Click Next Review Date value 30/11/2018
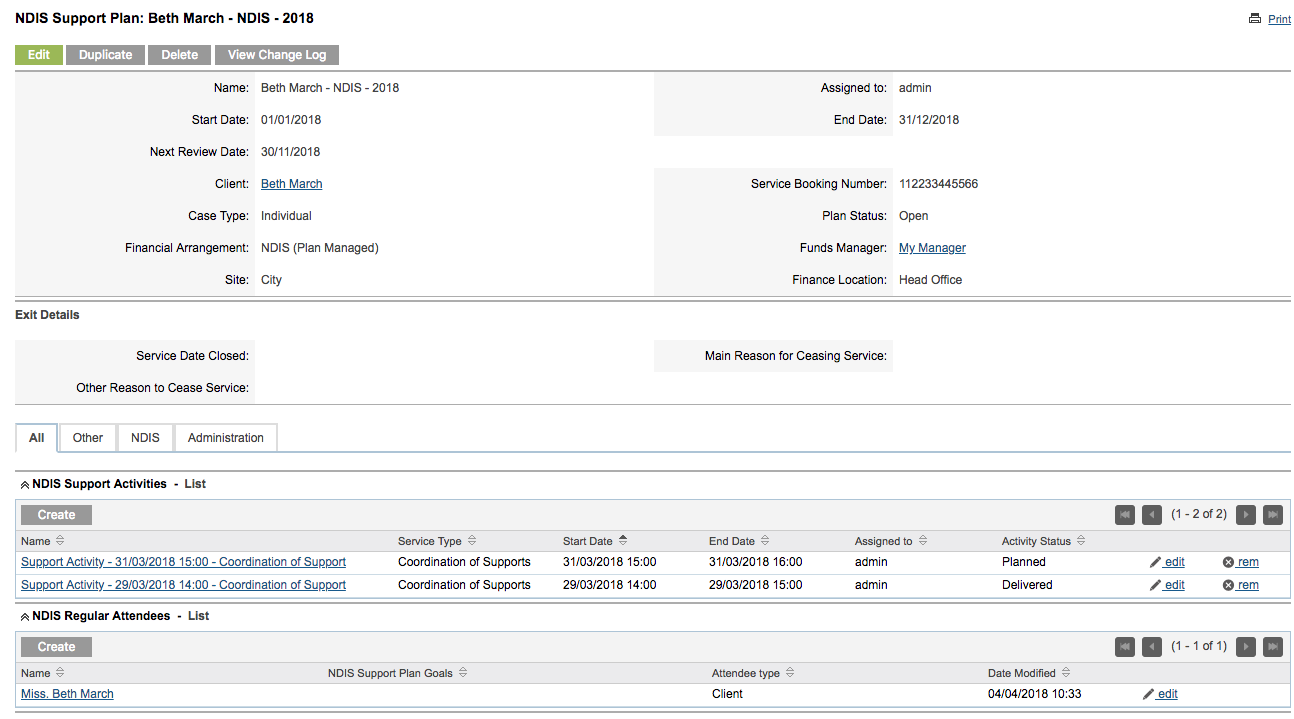1294x719 pixels. 291,152
